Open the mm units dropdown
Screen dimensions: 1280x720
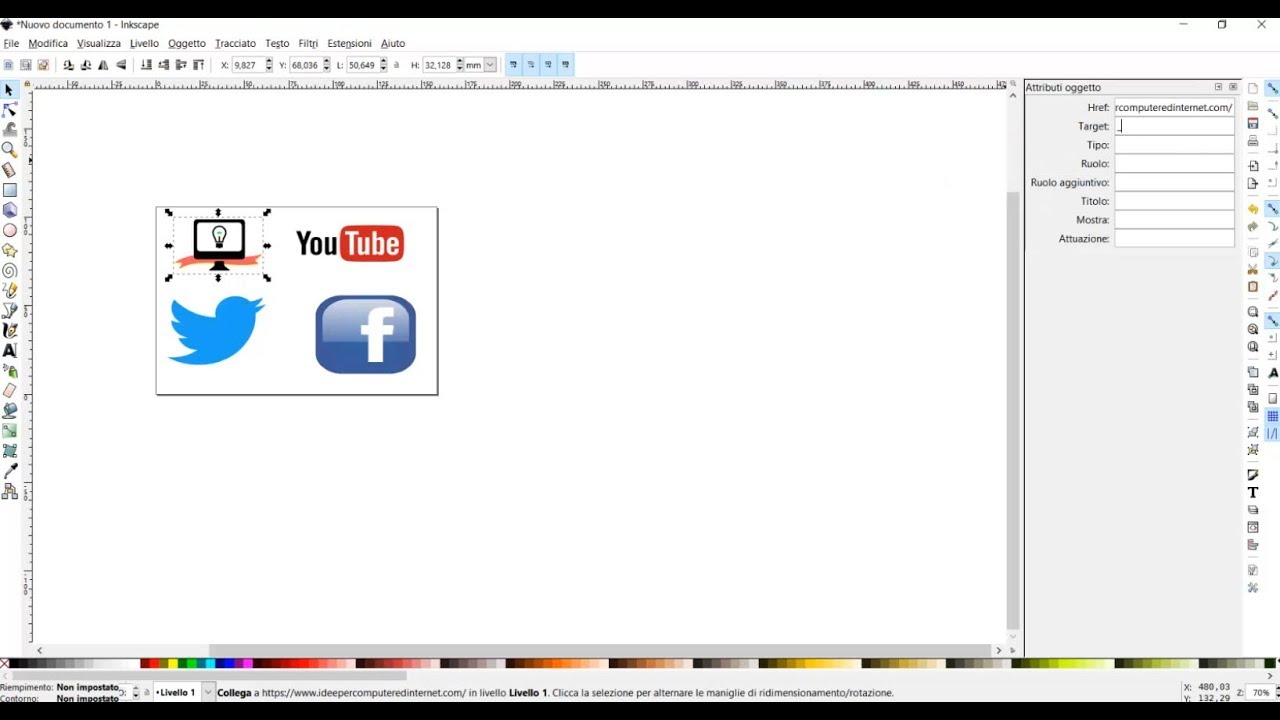490,65
